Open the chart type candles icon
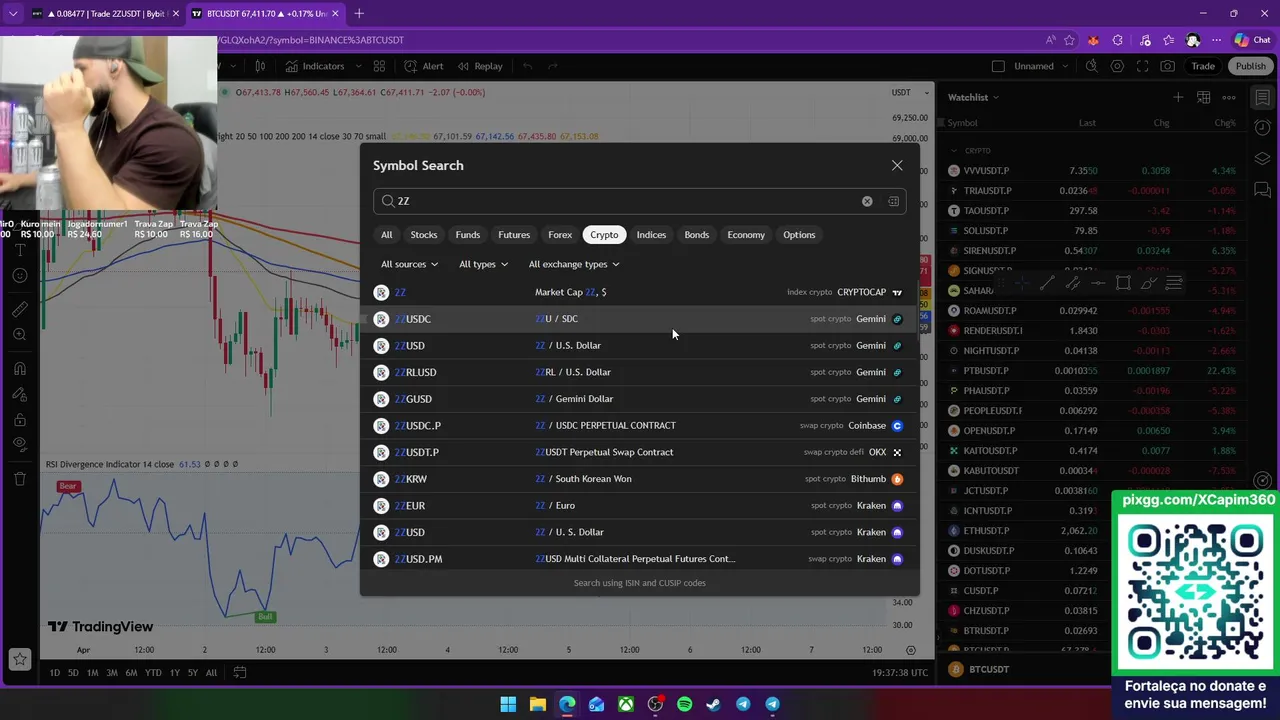 pyautogui.click(x=260, y=66)
